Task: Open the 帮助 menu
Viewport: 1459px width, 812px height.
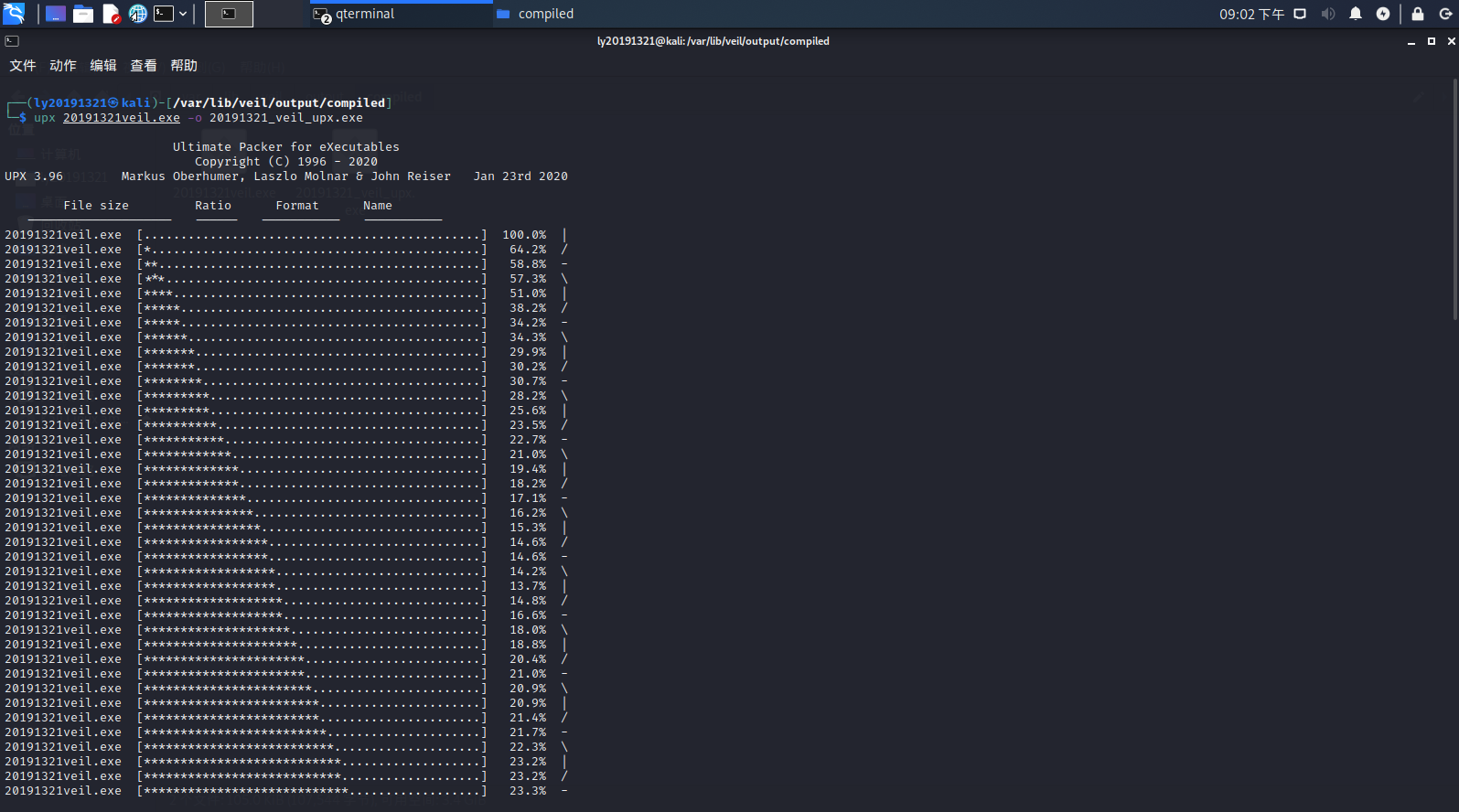Action: click(184, 66)
